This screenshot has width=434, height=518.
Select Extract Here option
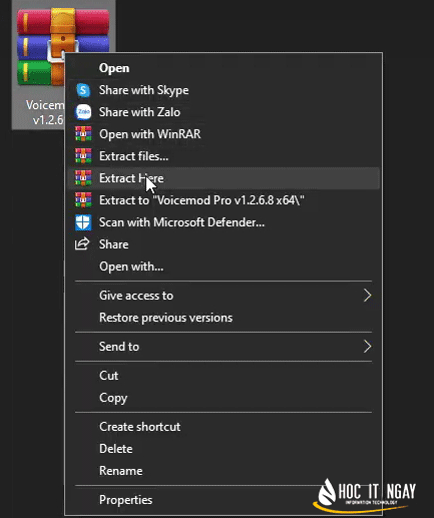[223, 178]
